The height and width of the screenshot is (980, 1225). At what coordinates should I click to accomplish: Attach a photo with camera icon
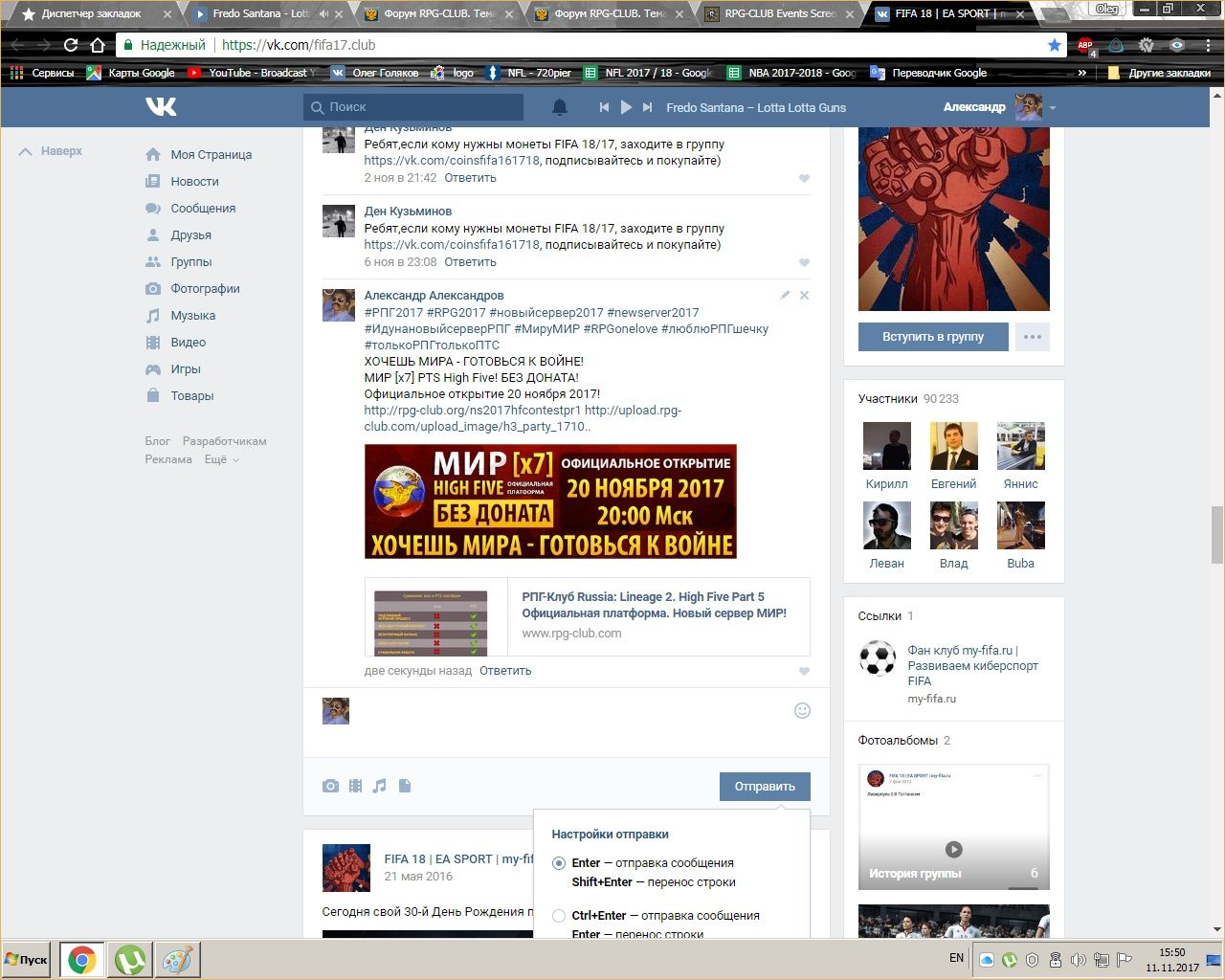tap(330, 786)
